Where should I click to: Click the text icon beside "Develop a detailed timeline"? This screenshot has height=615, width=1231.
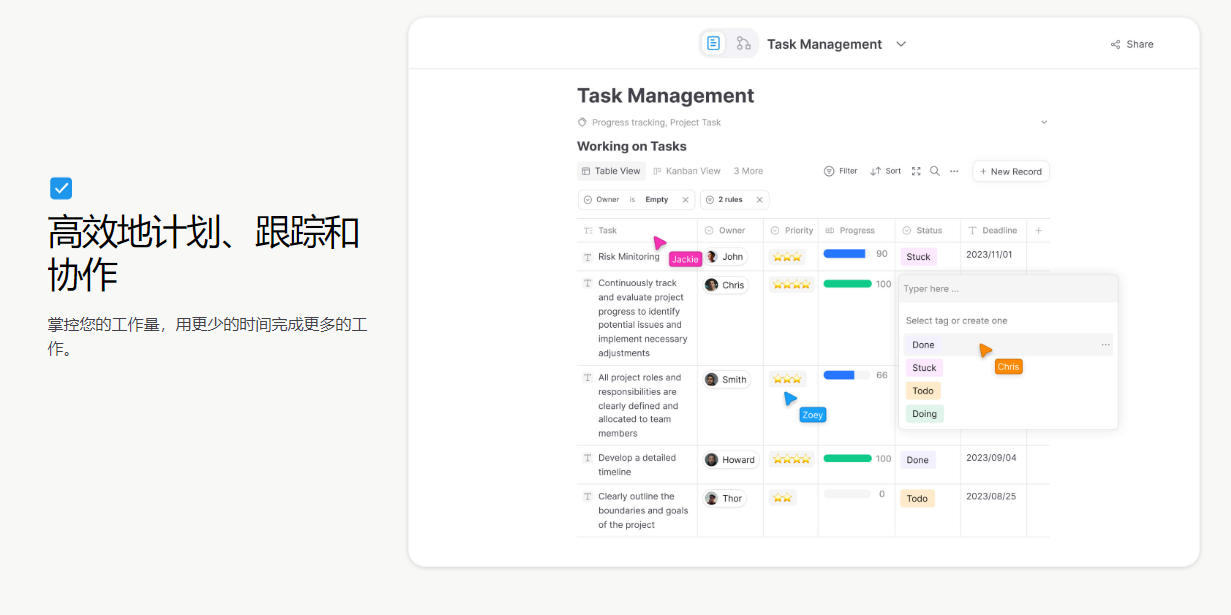pos(588,458)
